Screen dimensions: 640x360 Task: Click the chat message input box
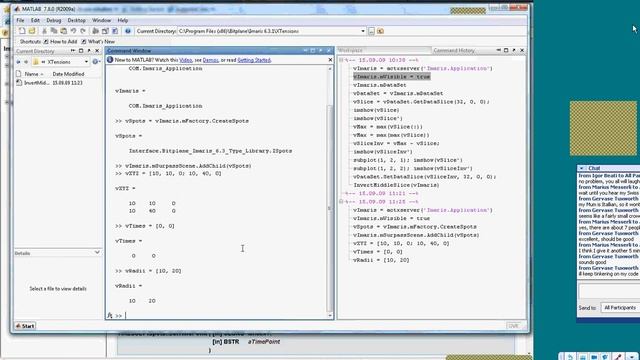click(609, 291)
